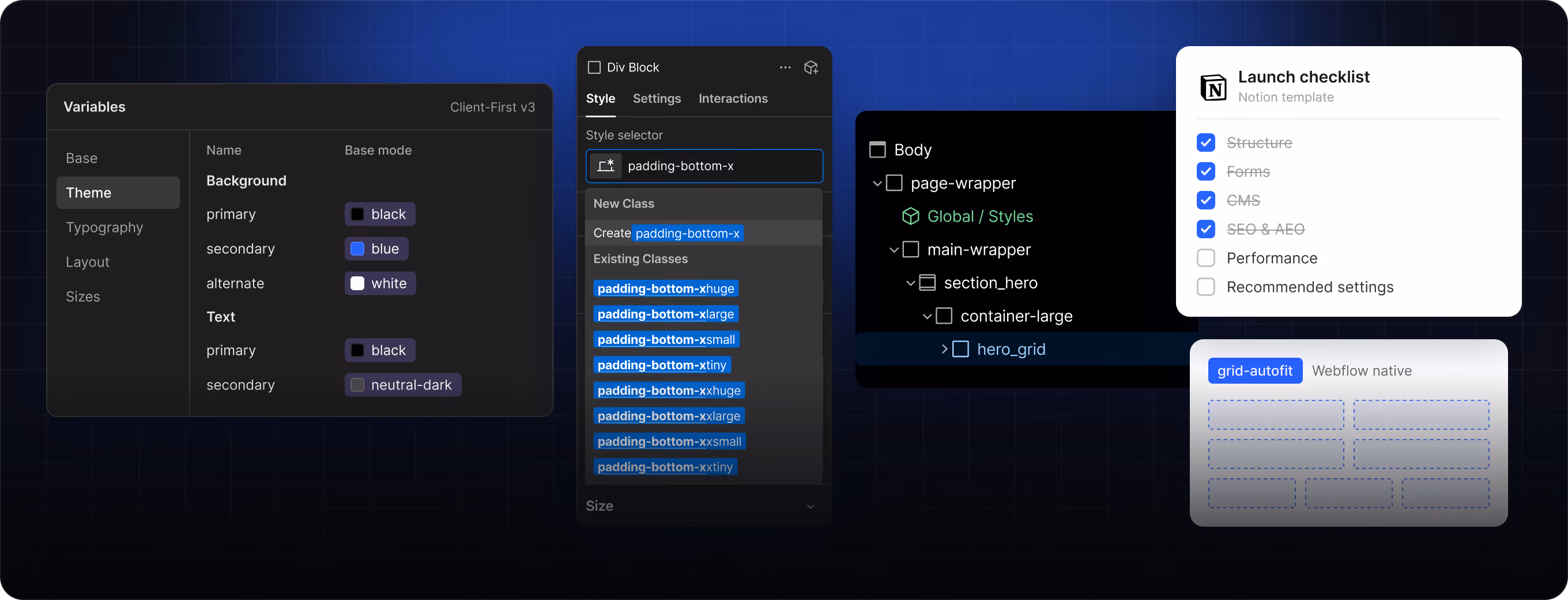Select the padding-bottom-xlarge class
The image size is (1568, 600).
click(665, 314)
